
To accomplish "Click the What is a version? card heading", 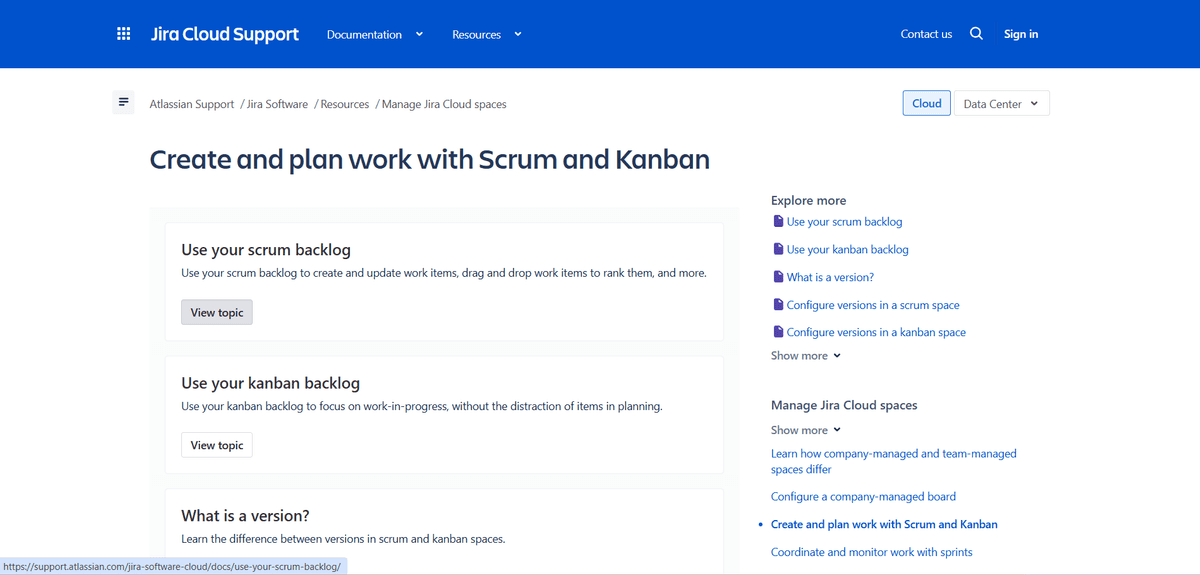I will point(245,516).
